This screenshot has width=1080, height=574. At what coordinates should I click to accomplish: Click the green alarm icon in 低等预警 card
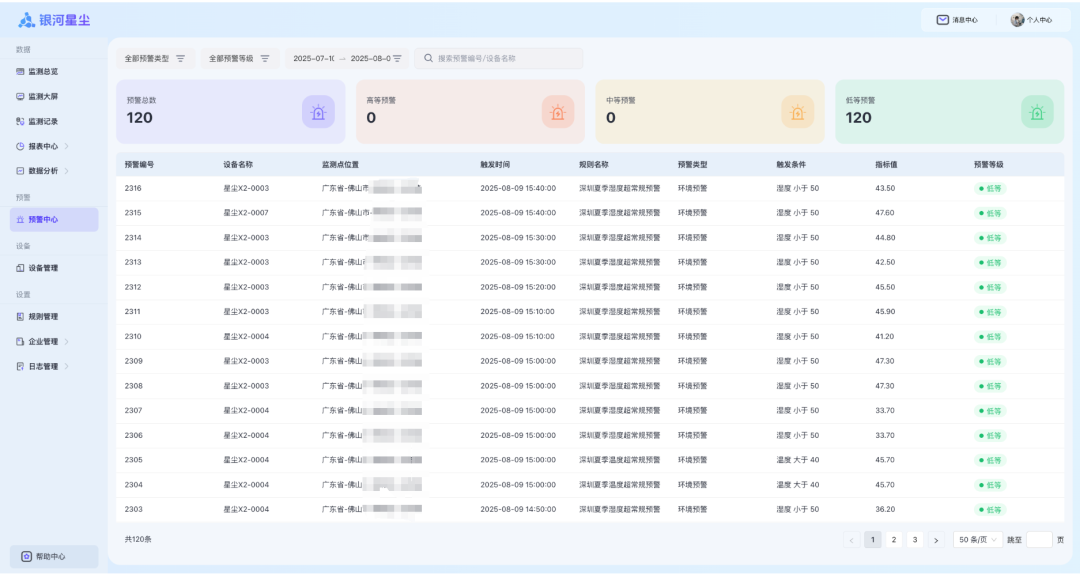pos(1037,112)
